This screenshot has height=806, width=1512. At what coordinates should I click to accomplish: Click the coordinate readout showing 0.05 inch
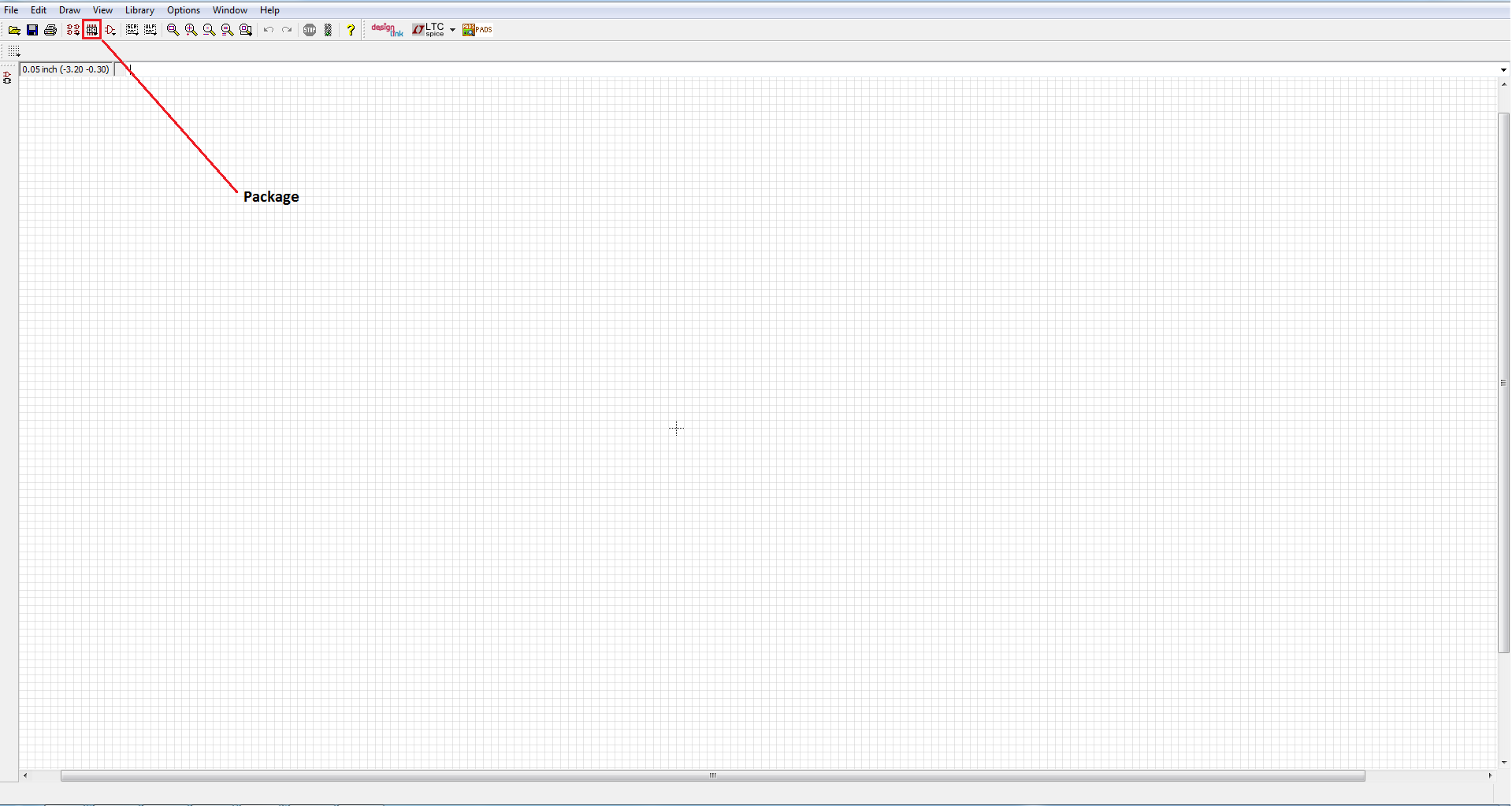[65, 69]
